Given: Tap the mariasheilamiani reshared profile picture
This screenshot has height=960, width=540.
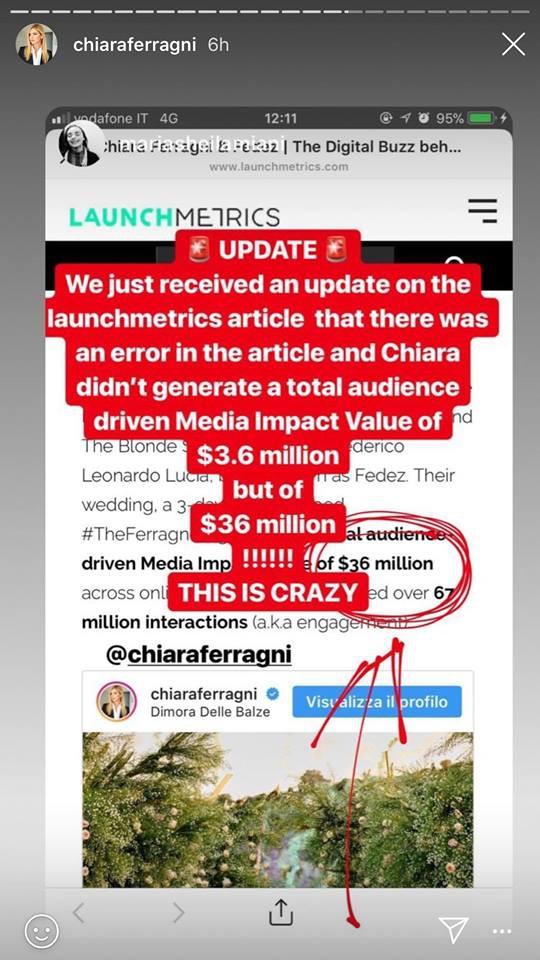Looking at the screenshot, I should coord(80,145).
